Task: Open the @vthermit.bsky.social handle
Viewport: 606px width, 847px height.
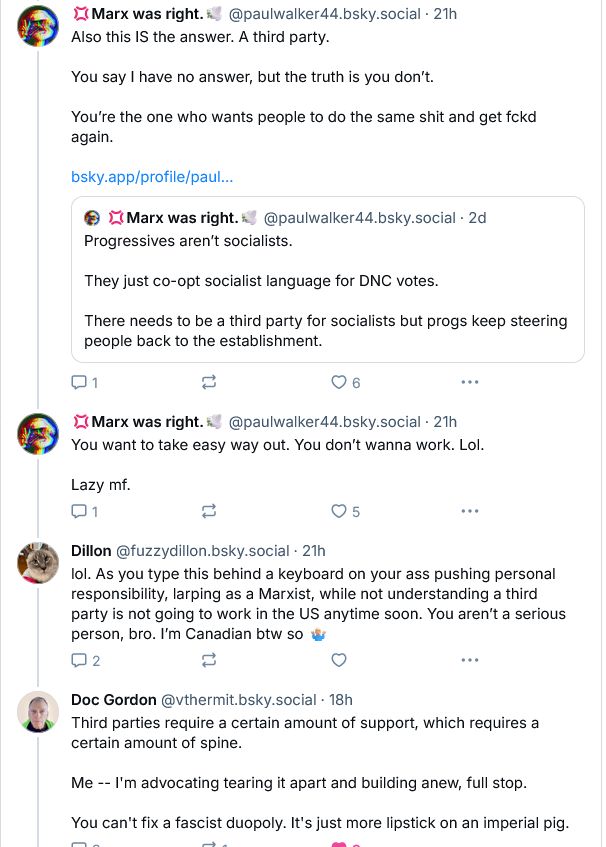Action: tap(238, 700)
